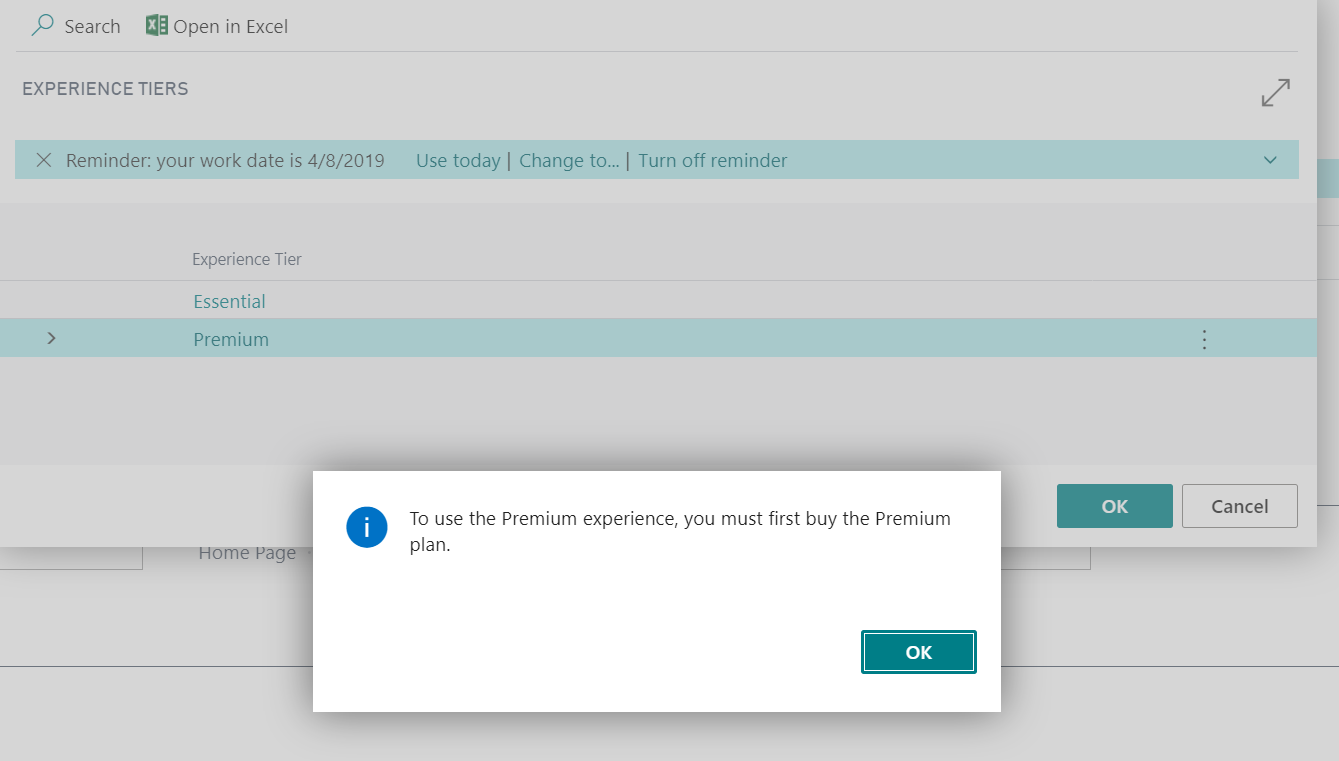Image resolution: width=1339 pixels, height=761 pixels.
Task: Dismiss the work date reminder with the X
Action: (x=43, y=160)
